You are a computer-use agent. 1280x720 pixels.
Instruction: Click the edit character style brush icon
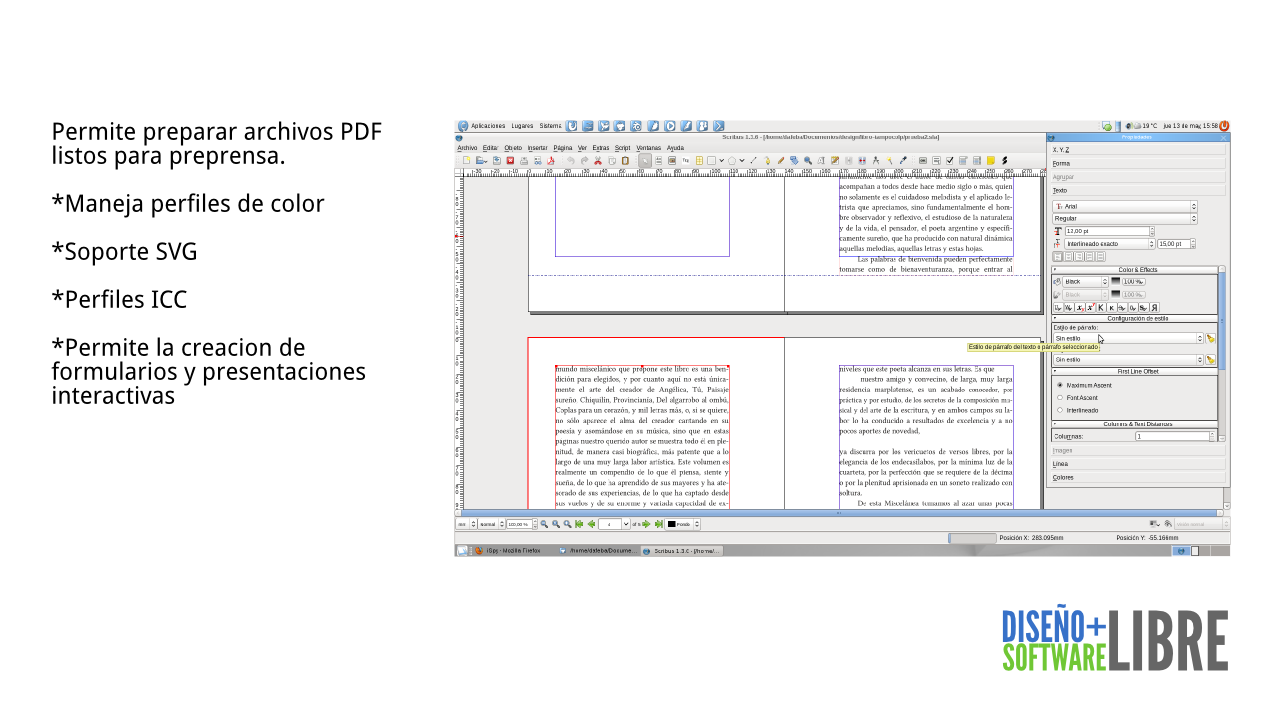click(1210, 359)
